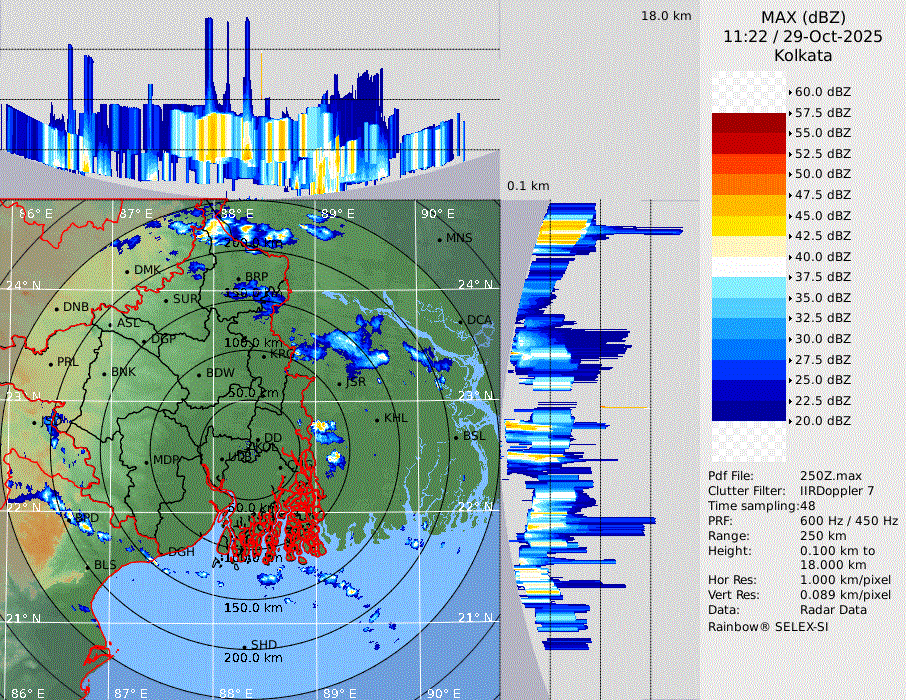Select the orange 47.5 dBZ color band
906x700 pixels.
click(x=749, y=205)
